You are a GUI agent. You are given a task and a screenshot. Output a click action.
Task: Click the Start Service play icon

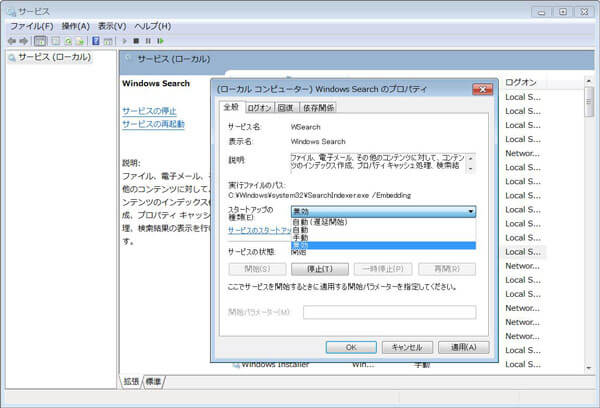[x=124, y=41]
